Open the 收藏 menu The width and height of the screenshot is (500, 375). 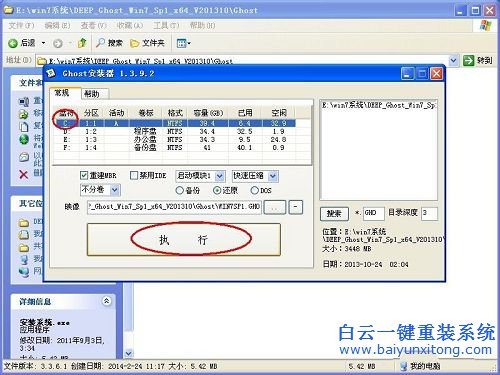(x=130, y=25)
